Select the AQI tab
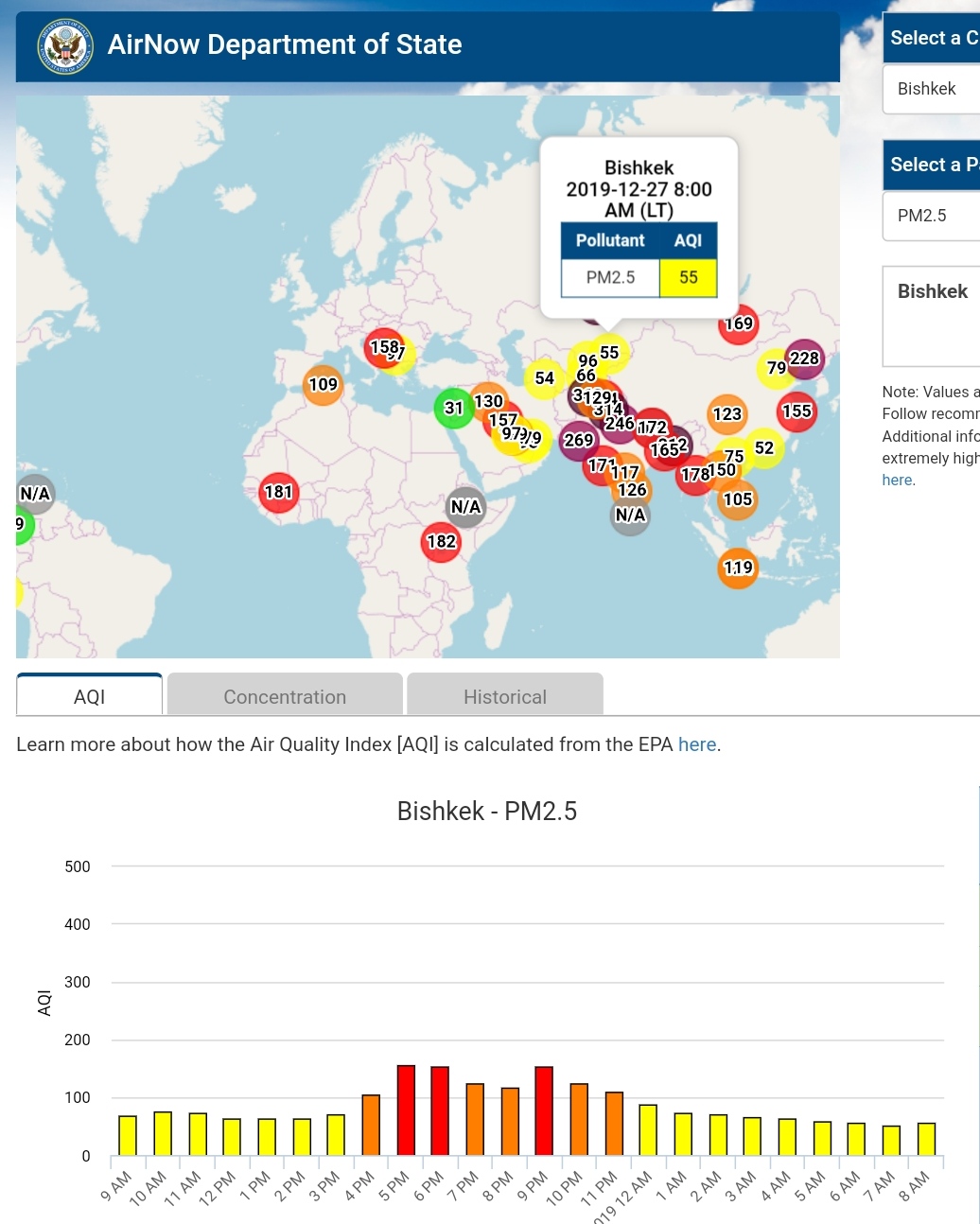This screenshot has height=1224, width=980. 90,696
